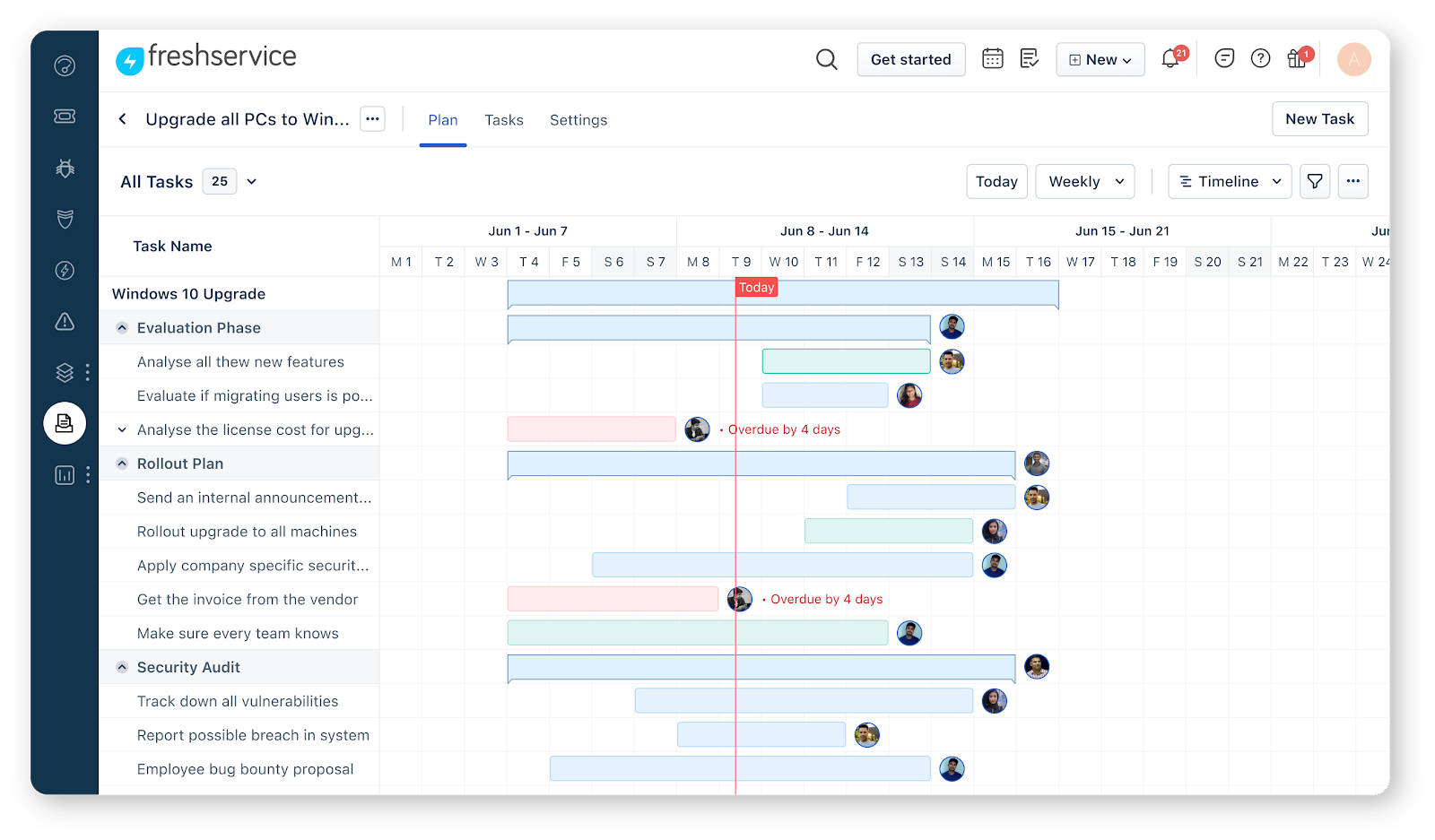The width and height of the screenshot is (1435, 840).
Task: Open the All Tasks filter dropdown
Action: coord(251,181)
